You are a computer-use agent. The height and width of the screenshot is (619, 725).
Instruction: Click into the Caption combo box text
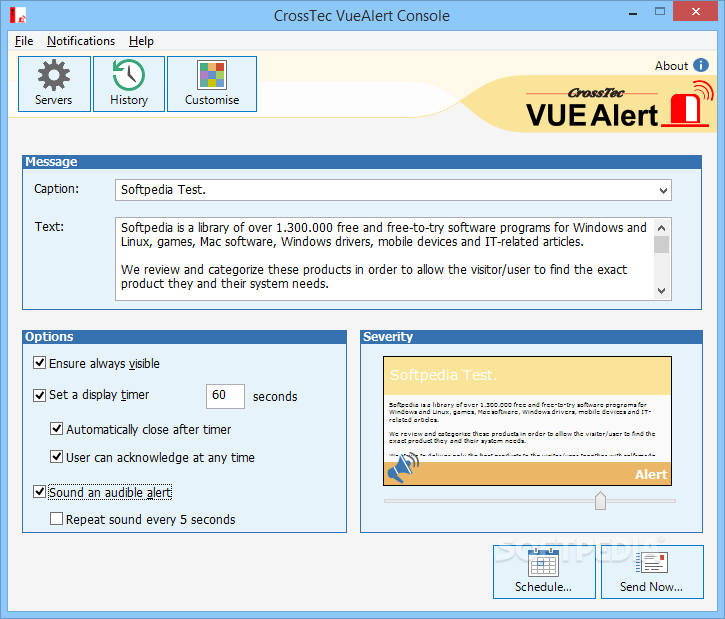393,190
